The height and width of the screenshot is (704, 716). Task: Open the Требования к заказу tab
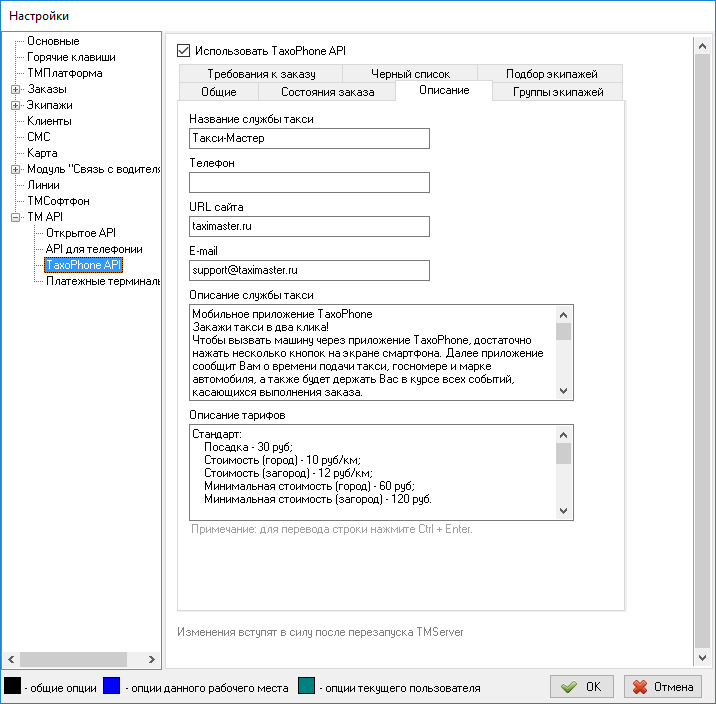tap(261, 74)
